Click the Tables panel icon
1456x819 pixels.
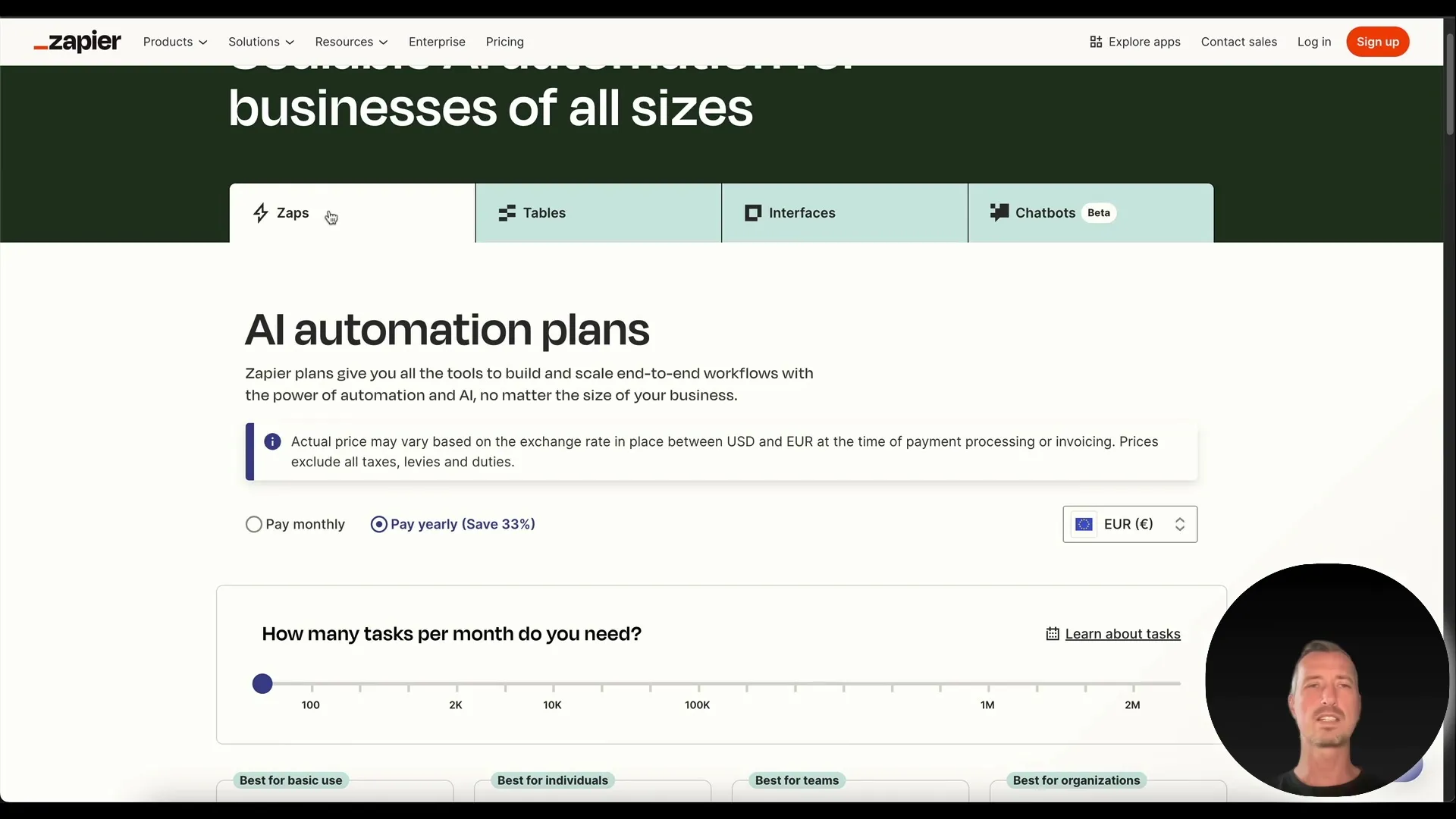[x=507, y=213]
